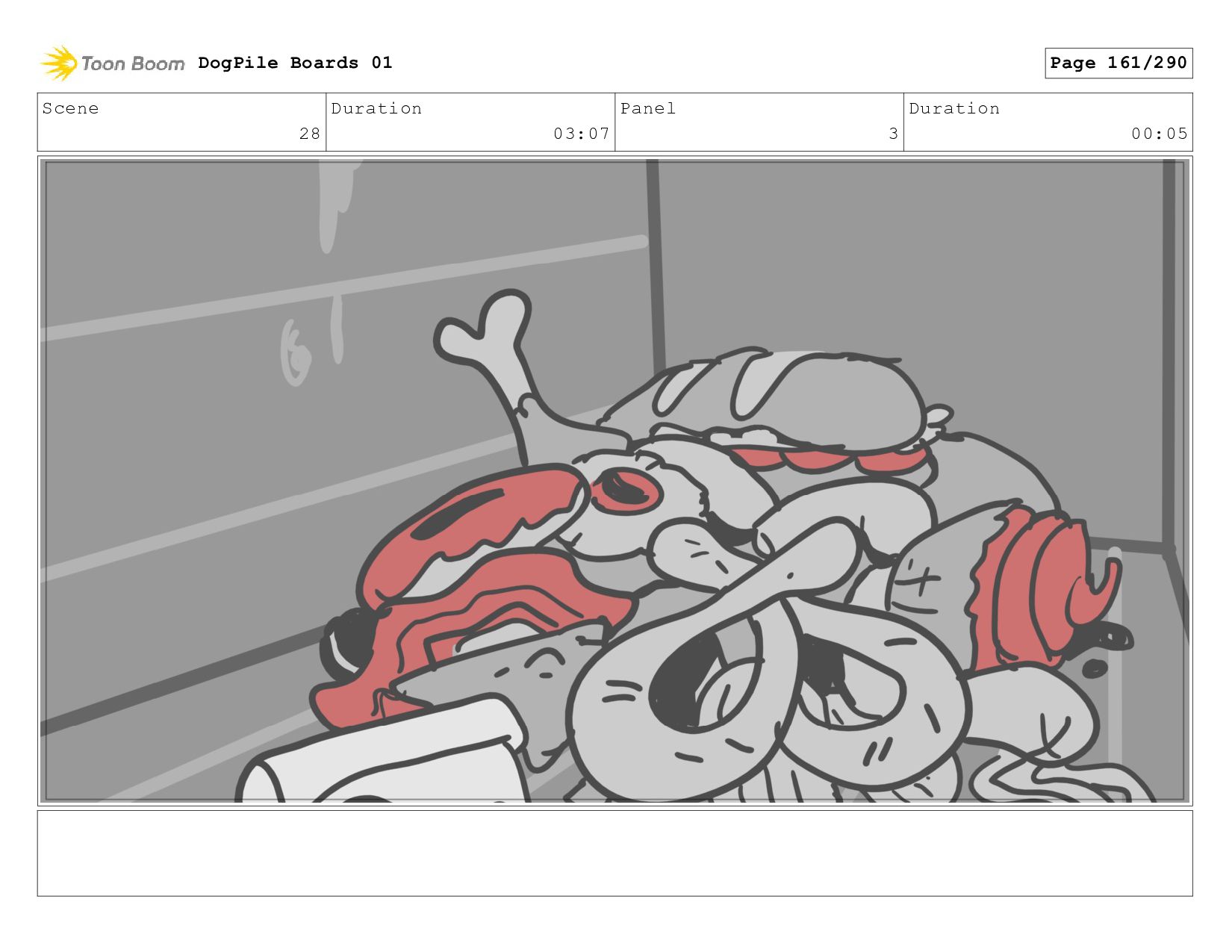Click the Toon Boom logo
Image resolution: width=1232 pixels, height=952 pixels.
[112, 63]
